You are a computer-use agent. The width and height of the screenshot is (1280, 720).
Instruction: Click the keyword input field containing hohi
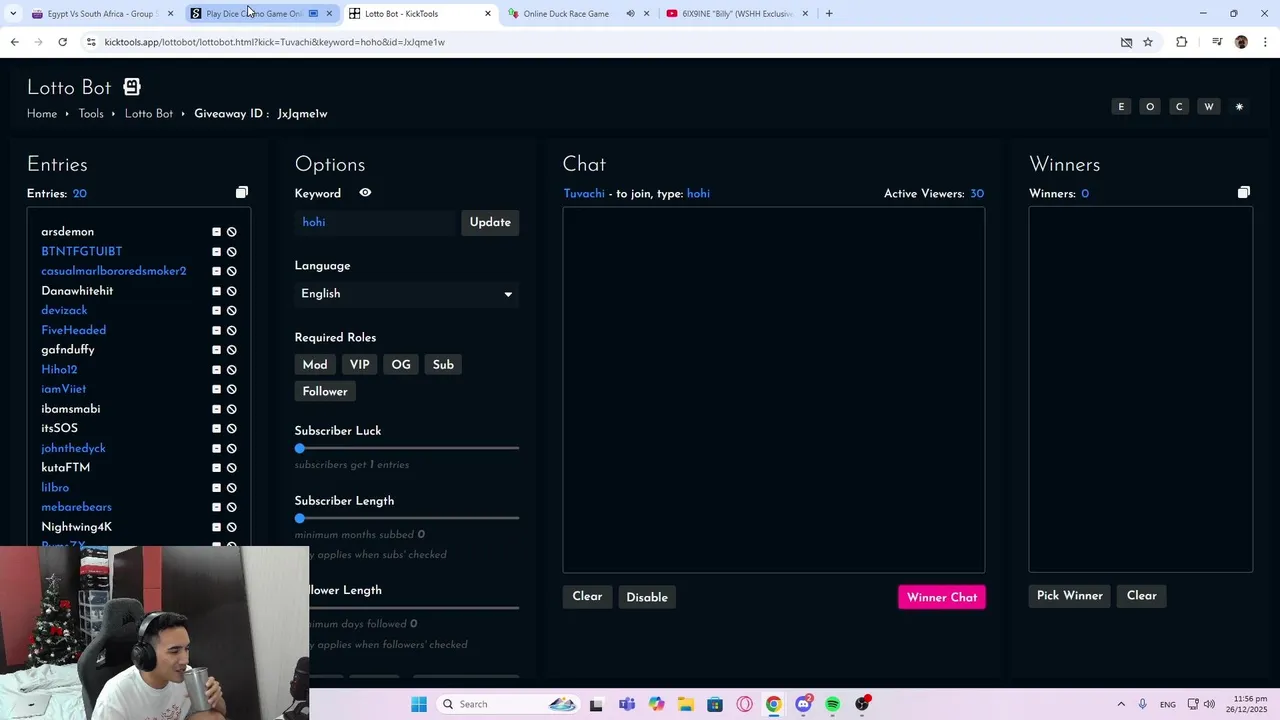click(x=375, y=222)
